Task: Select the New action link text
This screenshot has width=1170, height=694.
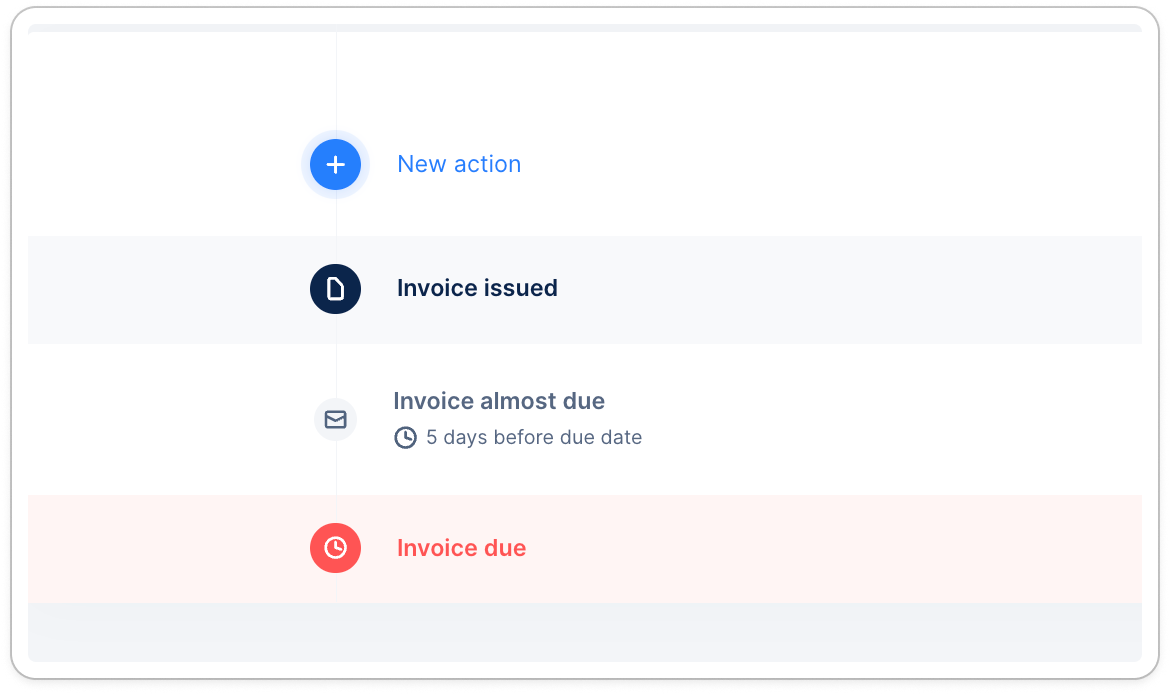Action: click(459, 165)
